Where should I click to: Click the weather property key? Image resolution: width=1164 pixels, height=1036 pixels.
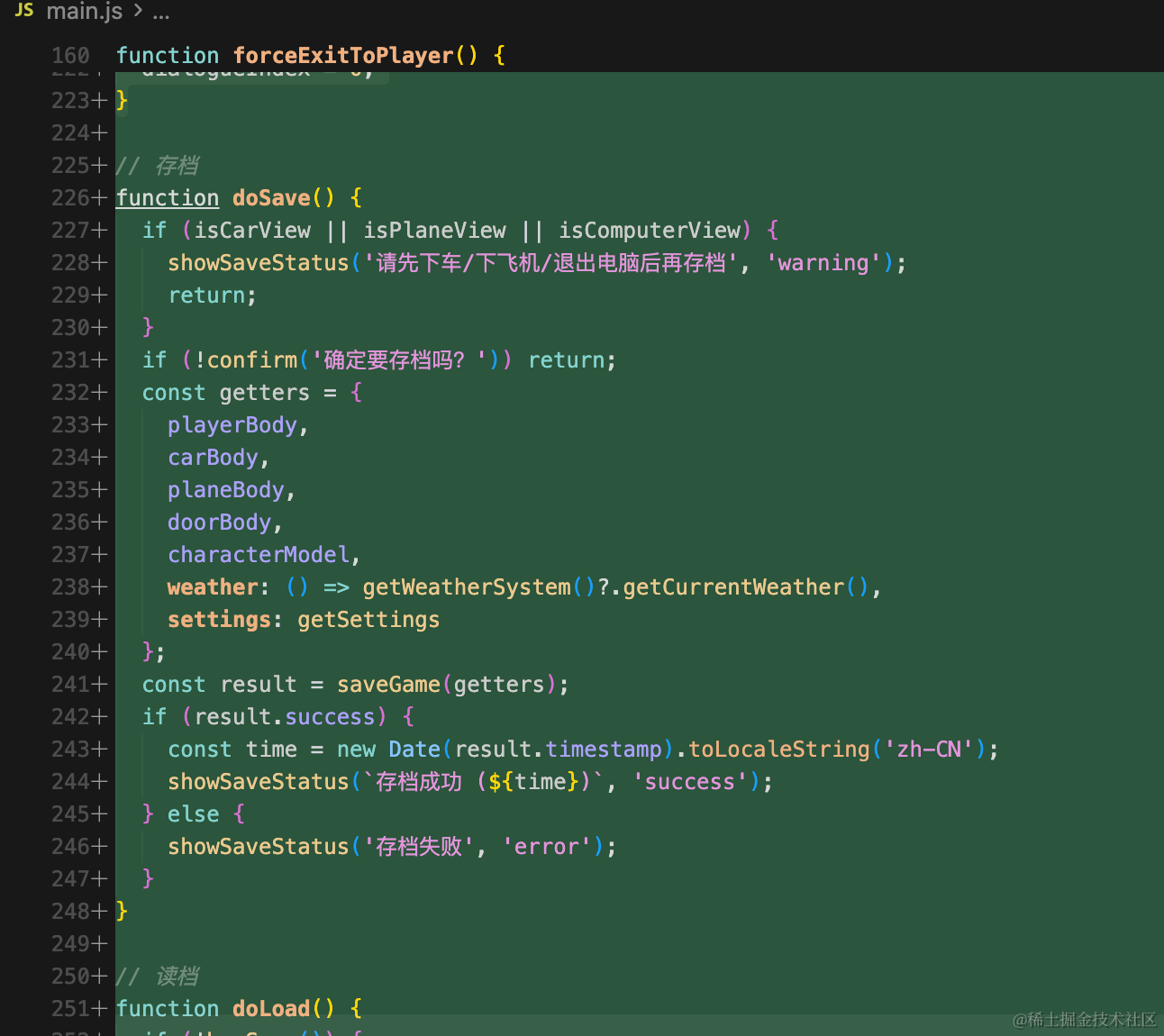tap(214, 586)
